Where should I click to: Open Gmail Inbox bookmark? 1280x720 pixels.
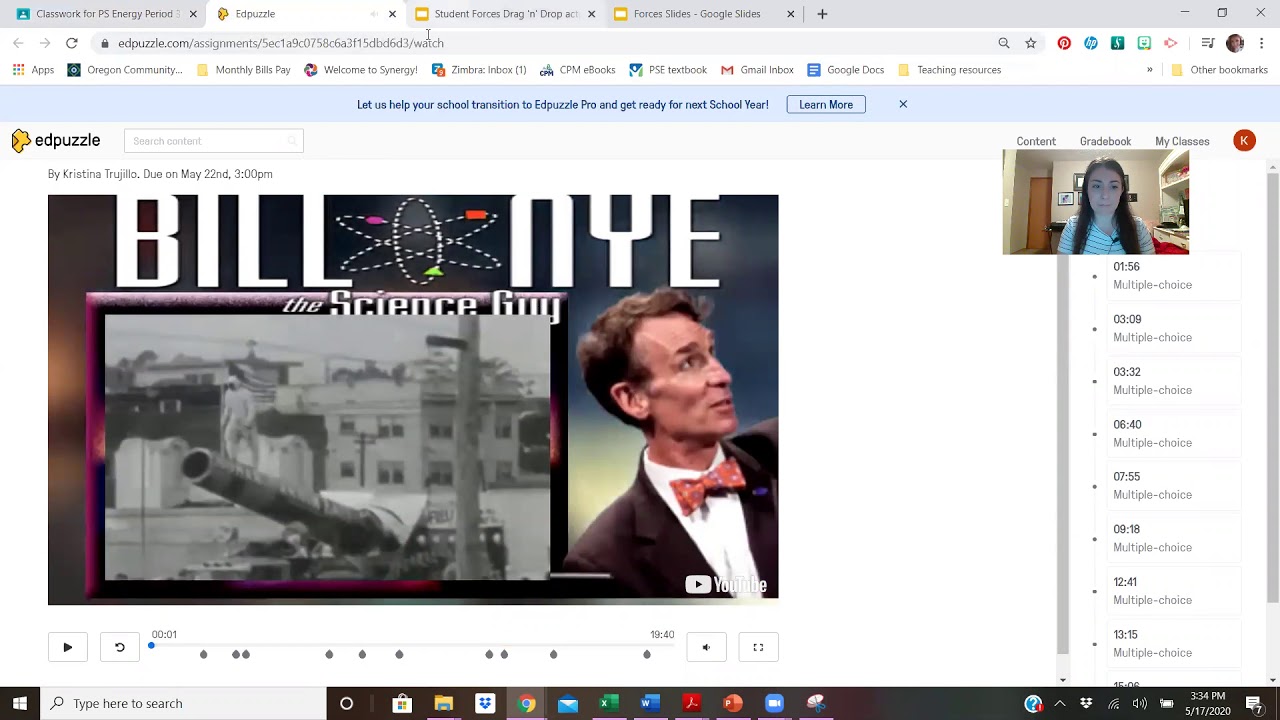(757, 70)
